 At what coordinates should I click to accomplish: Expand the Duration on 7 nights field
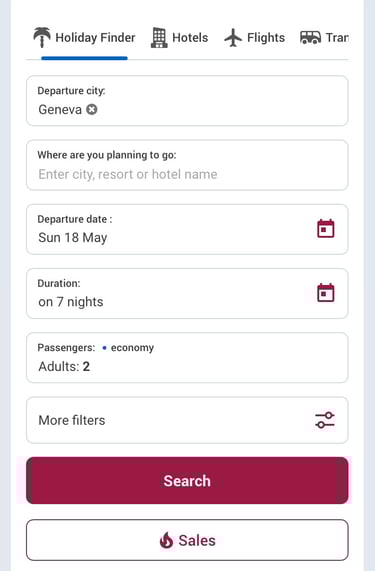pos(187,294)
